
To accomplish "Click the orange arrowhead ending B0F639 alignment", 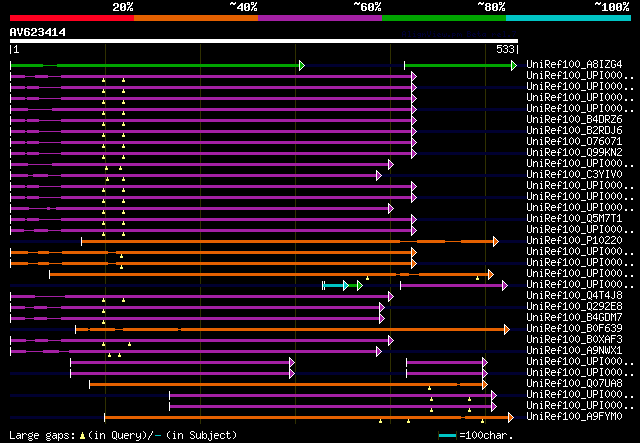I will click(x=507, y=329).
